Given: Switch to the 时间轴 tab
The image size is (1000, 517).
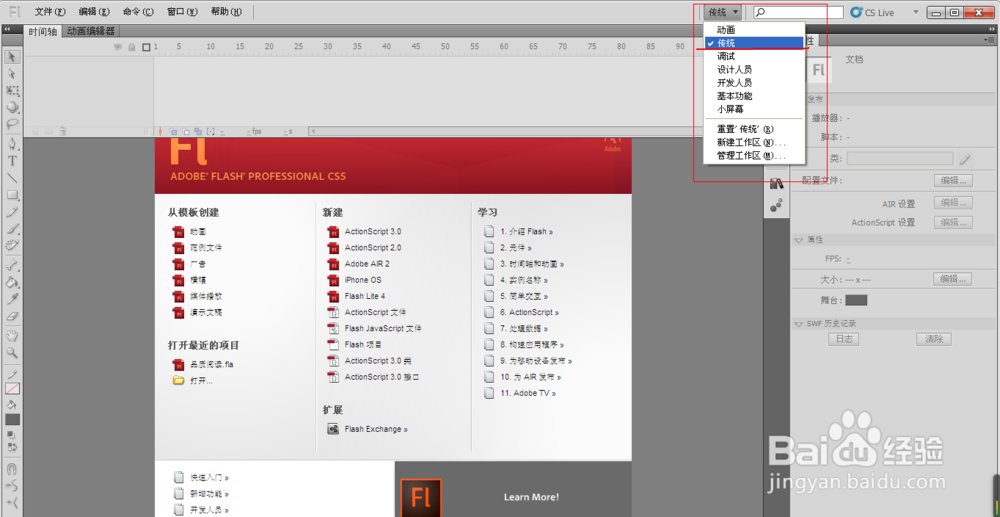Looking at the screenshot, I should click(43, 31).
